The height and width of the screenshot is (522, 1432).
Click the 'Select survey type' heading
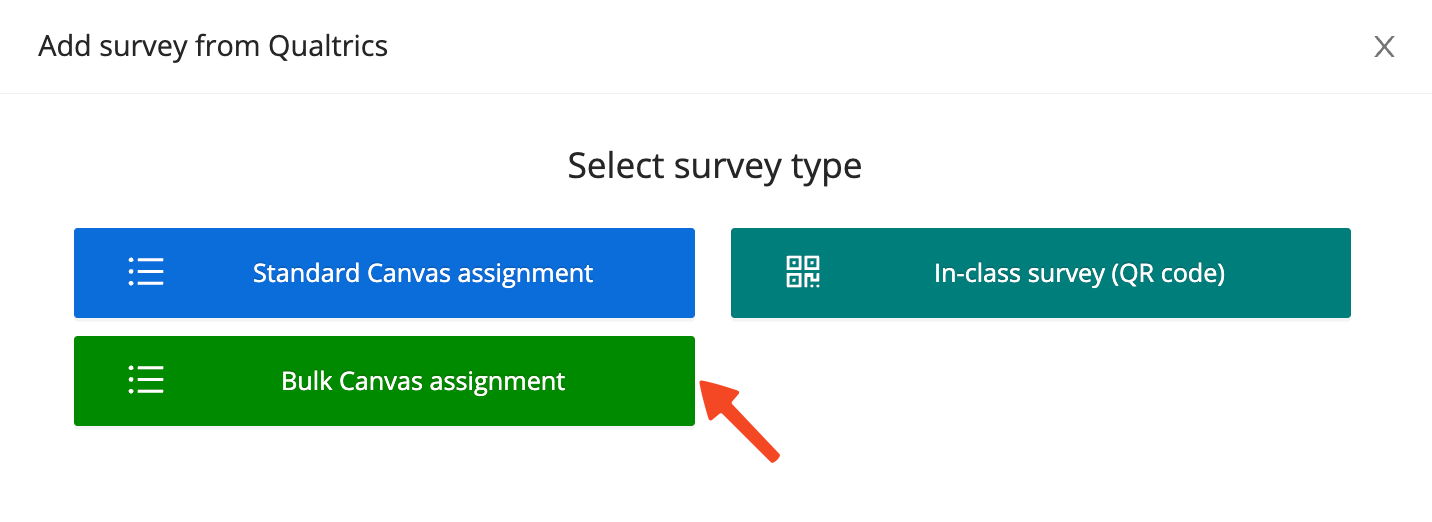coord(715,165)
